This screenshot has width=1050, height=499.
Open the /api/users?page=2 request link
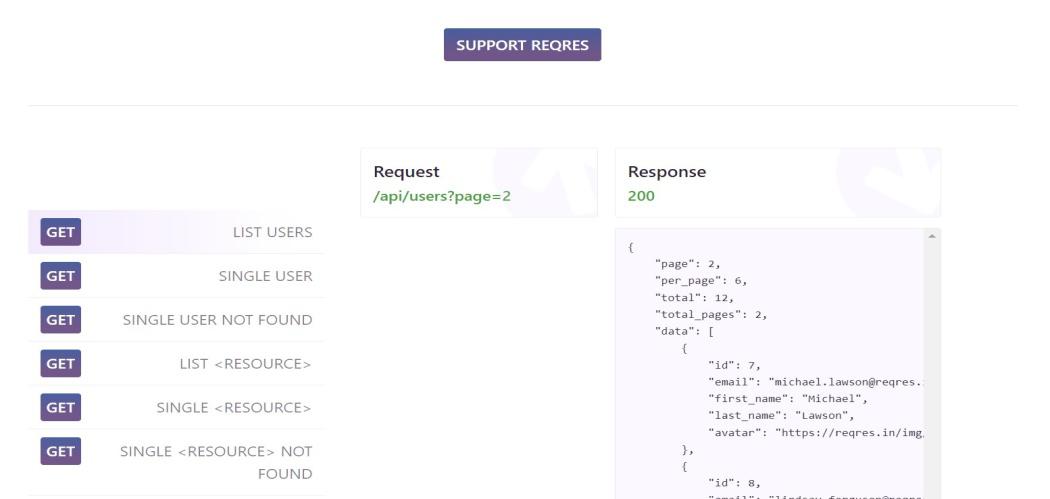click(442, 196)
